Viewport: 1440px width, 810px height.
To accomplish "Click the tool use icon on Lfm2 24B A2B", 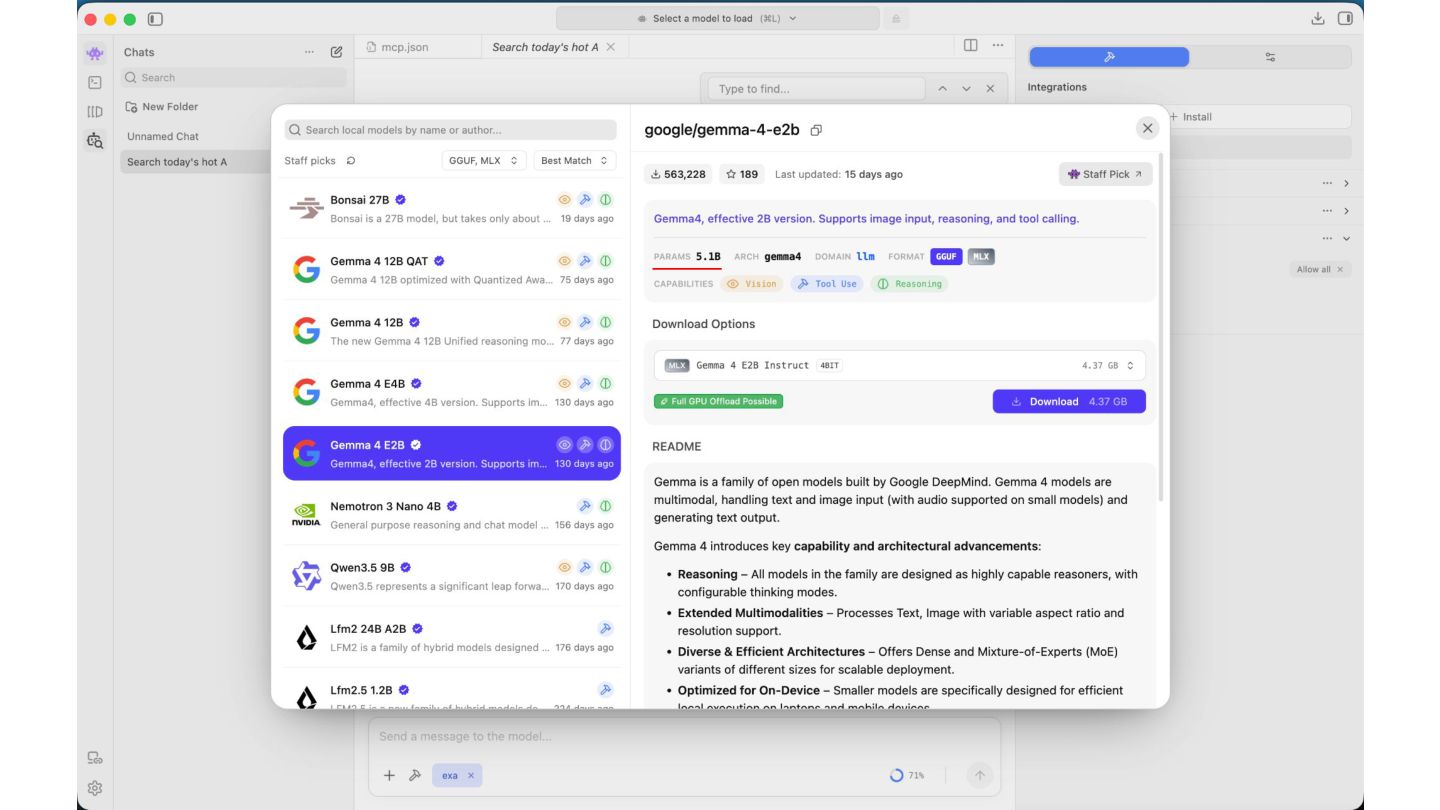I will pyautogui.click(x=605, y=629).
